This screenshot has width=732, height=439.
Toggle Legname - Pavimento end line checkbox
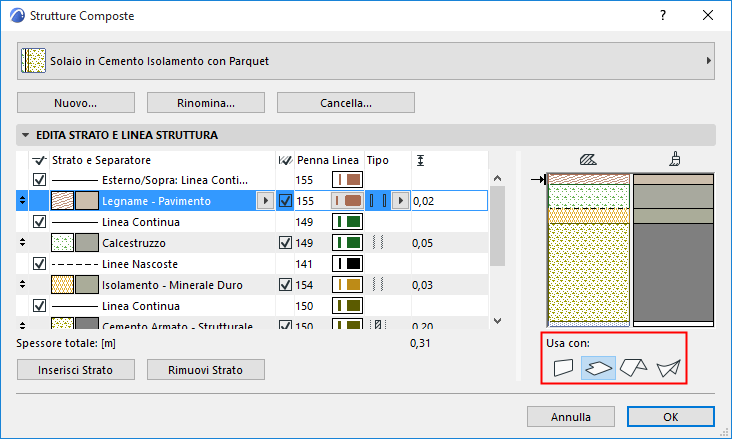(285, 201)
